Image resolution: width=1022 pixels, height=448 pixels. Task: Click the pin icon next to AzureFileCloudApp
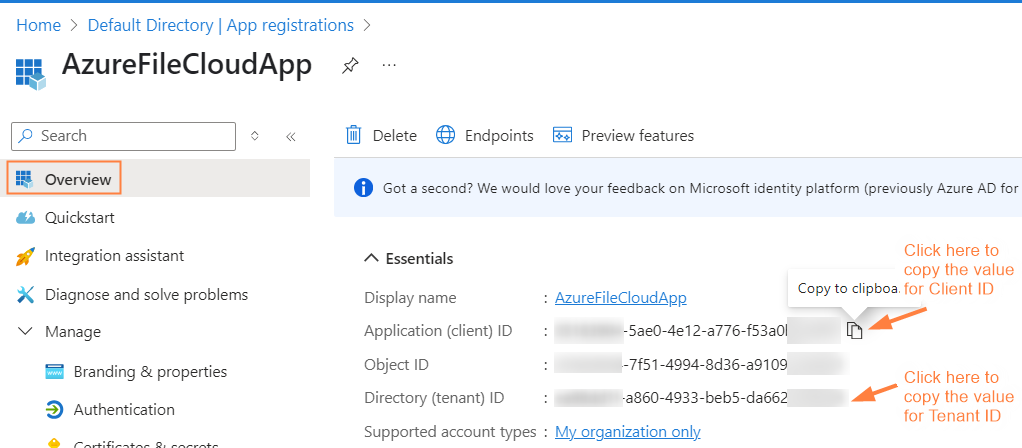click(x=349, y=66)
